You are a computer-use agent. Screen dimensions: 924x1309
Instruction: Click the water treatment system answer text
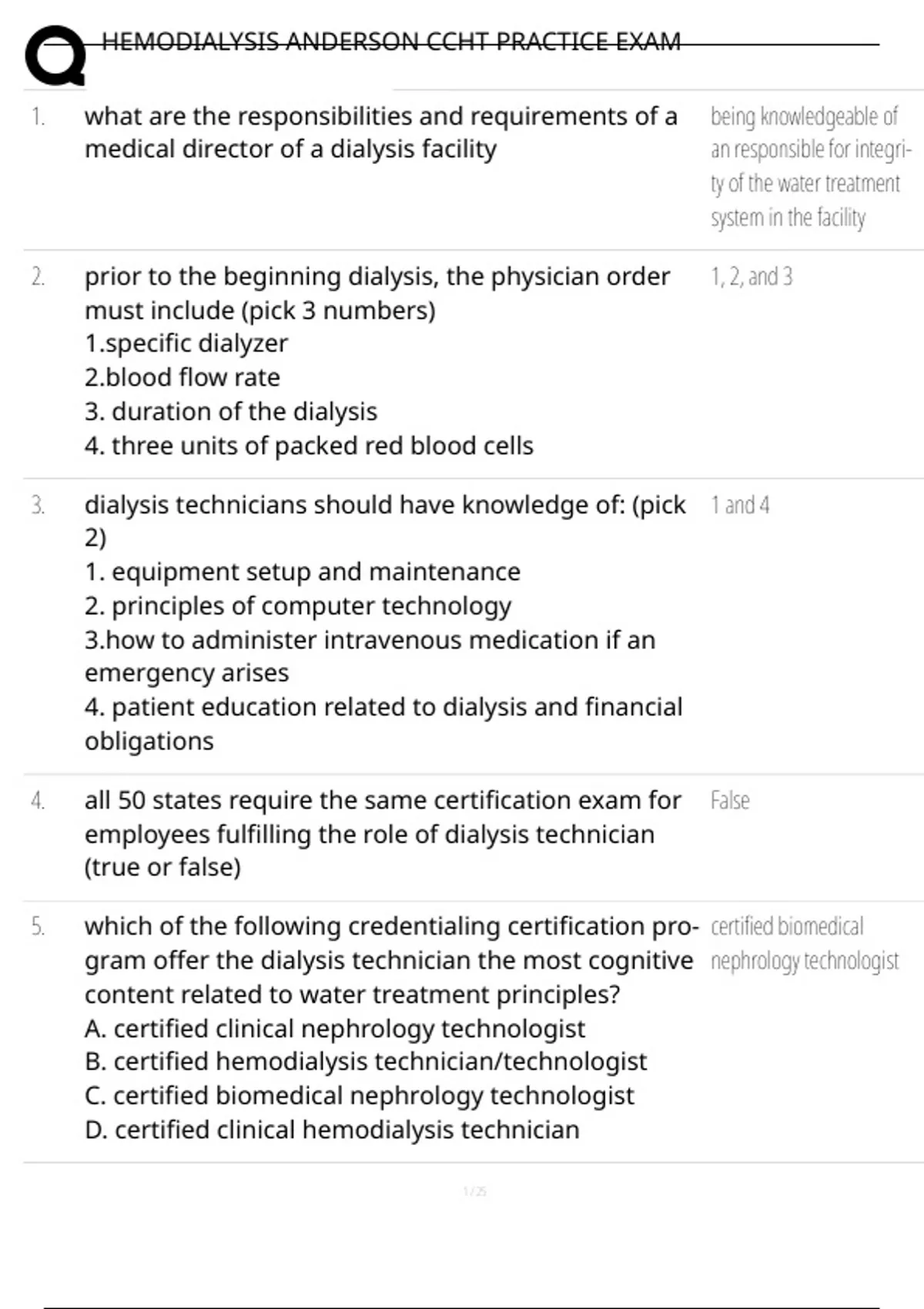pos(808,167)
